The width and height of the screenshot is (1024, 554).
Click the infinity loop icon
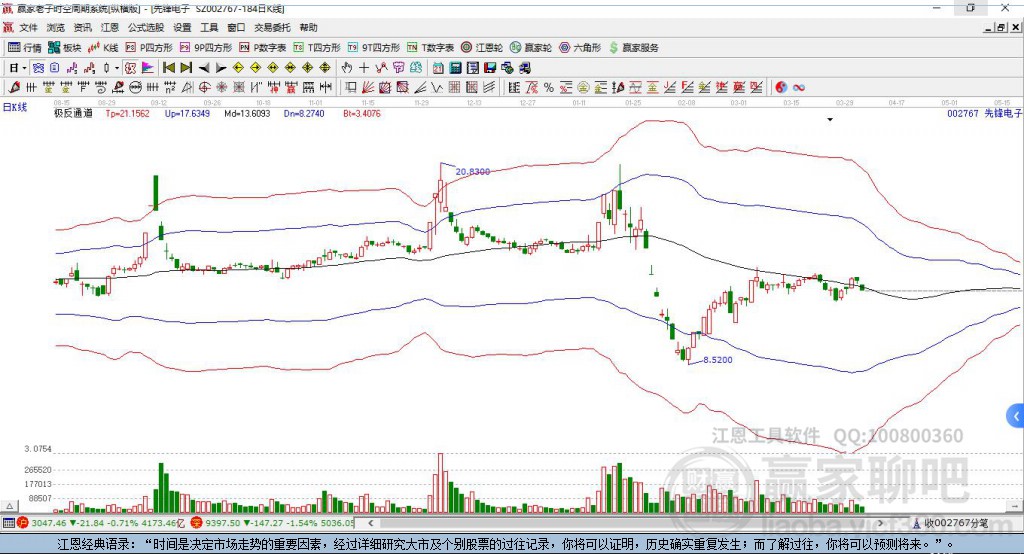tap(799, 87)
